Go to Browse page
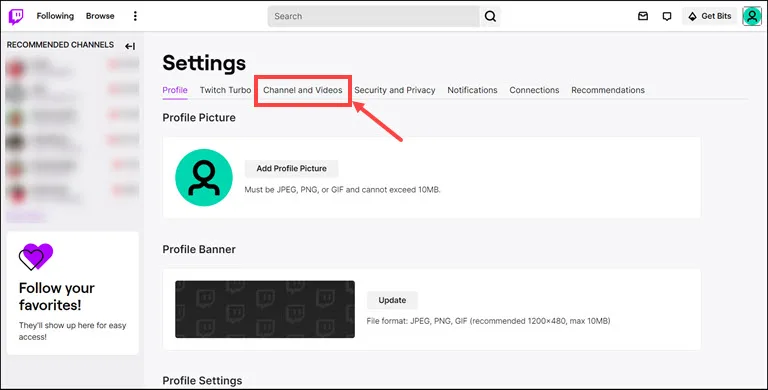The image size is (768, 390). coord(100,16)
